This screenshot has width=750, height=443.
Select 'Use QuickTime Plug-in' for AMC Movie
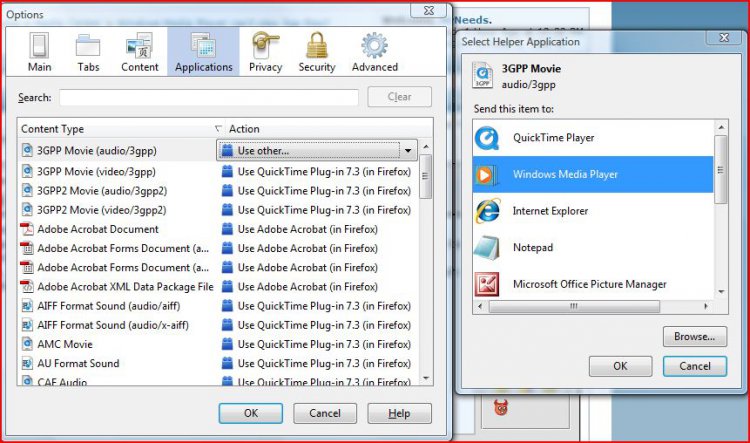click(324, 344)
